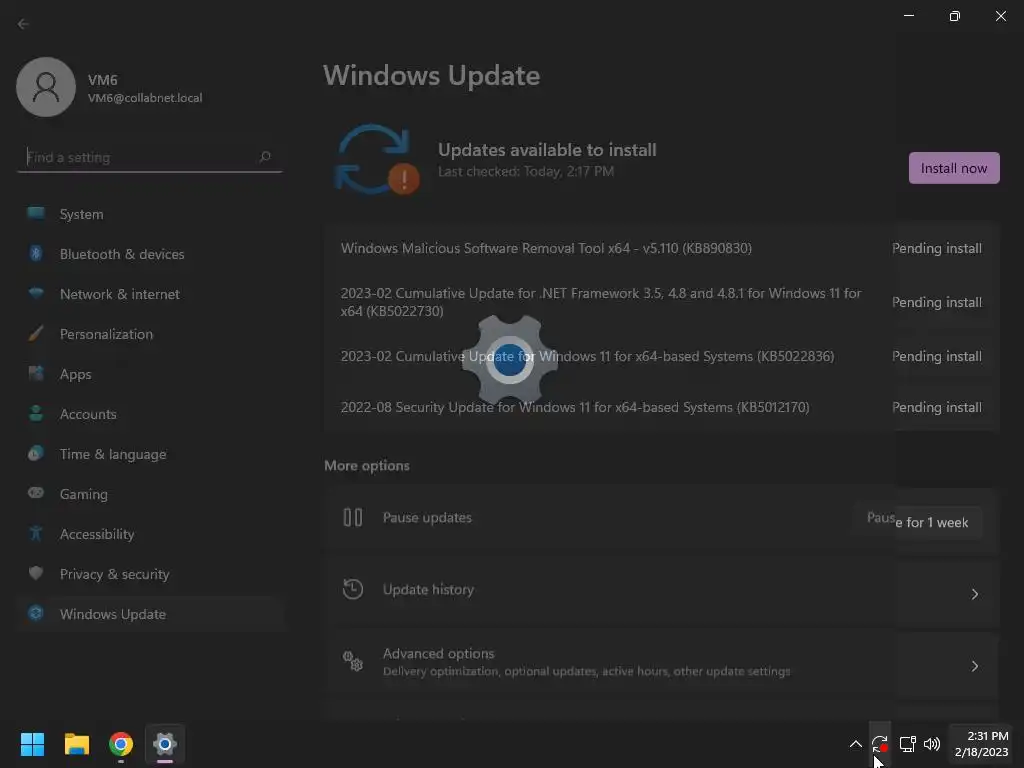This screenshot has height=768, width=1024.
Task: Focus the Find a setting search box
Action: pyautogui.click(x=150, y=157)
